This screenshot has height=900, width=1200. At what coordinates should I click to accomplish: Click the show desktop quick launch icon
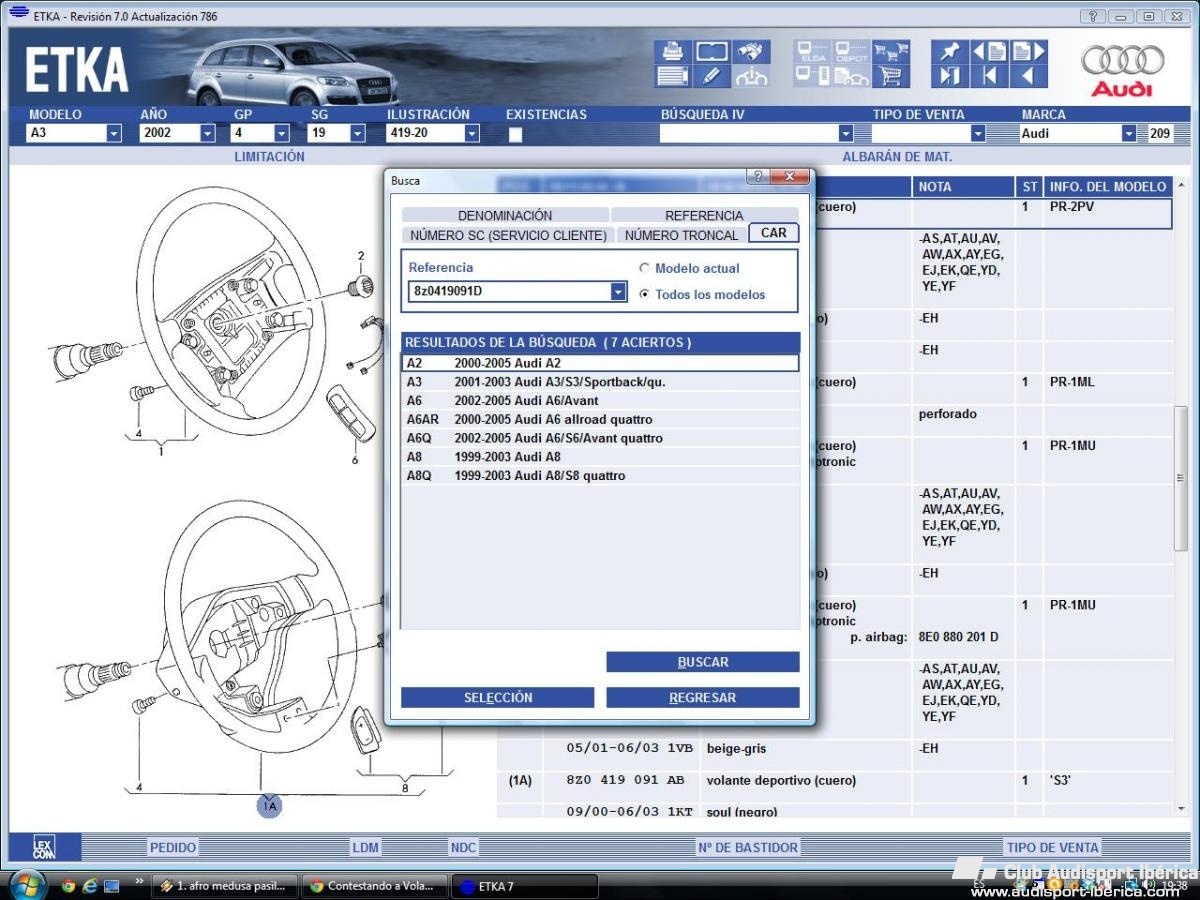pyautogui.click(x=112, y=886)
